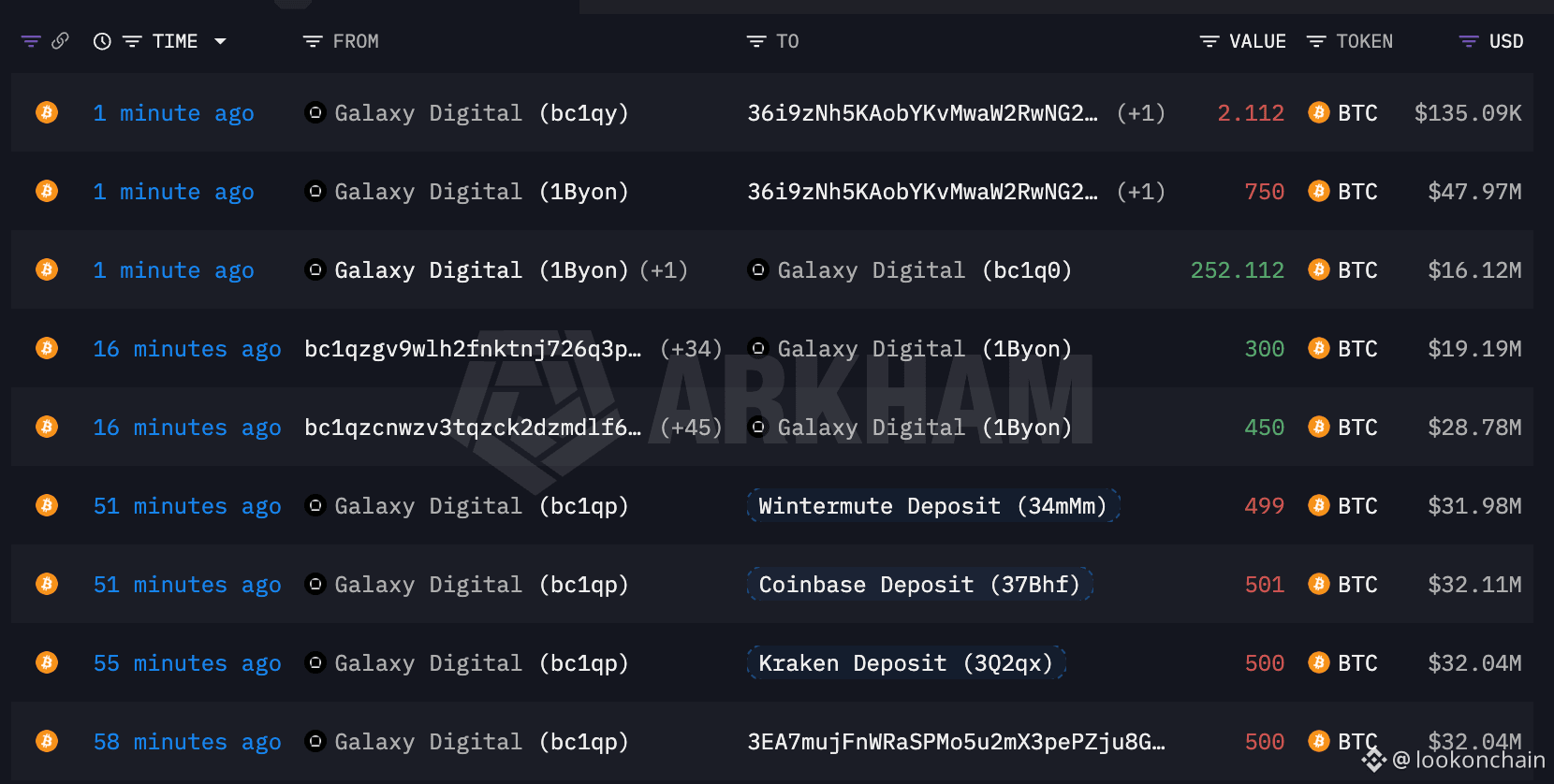Expand (+1) senders beside Galaxy Digital (1Byon)
Viewport: 1554px width, 784px height.
click(x=664, y=270)
